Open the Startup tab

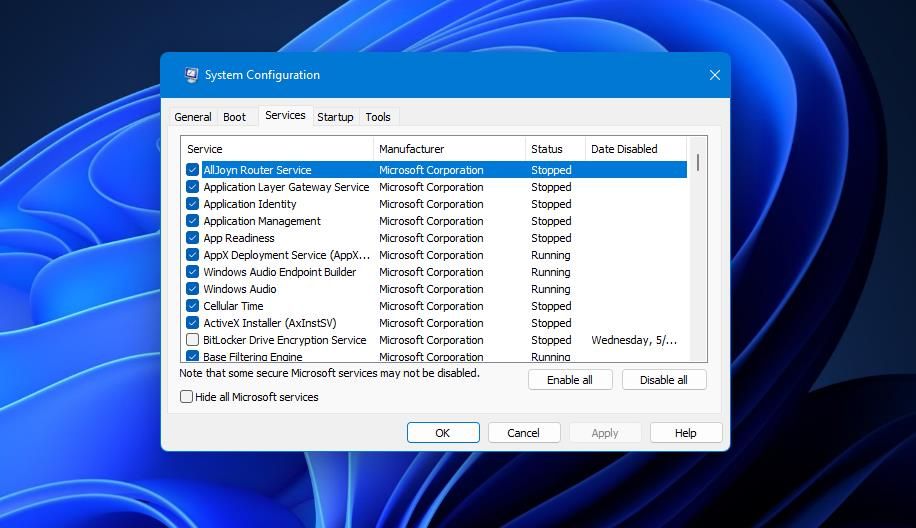click(335, 117)
